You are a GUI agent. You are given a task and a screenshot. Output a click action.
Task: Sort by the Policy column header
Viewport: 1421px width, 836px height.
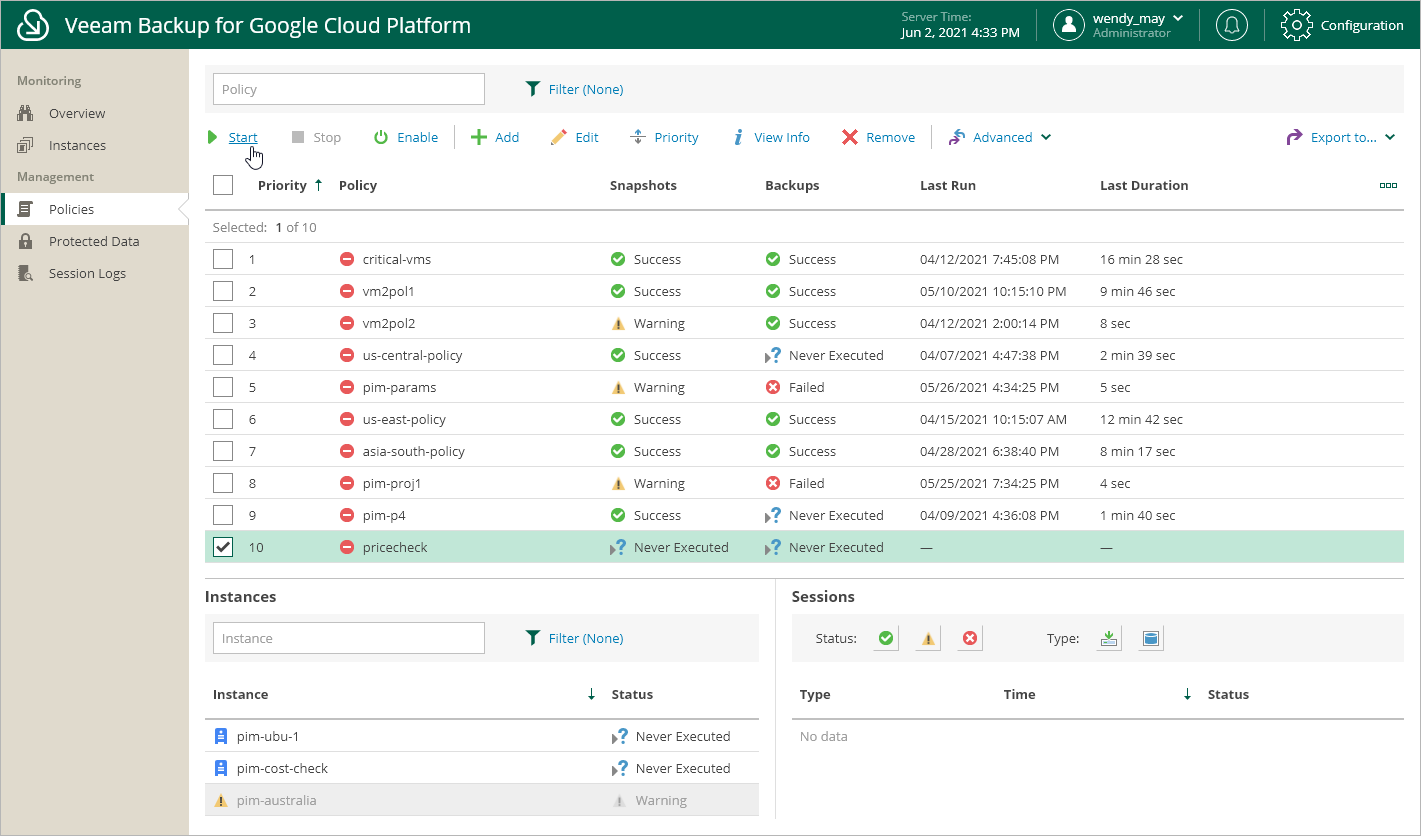tap(358, 185)
